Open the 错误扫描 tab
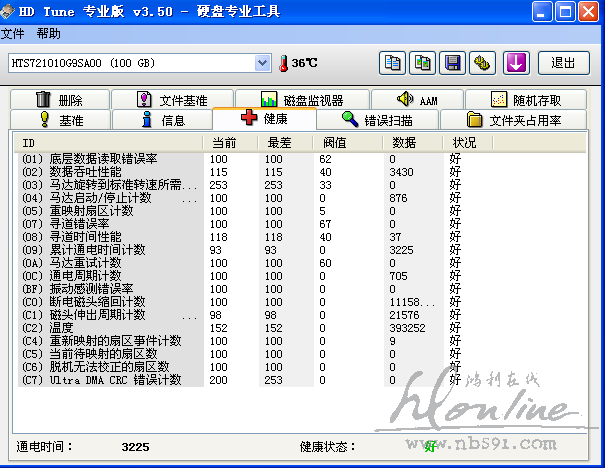Viewport: 605px width, 468px height. (376, 120)
